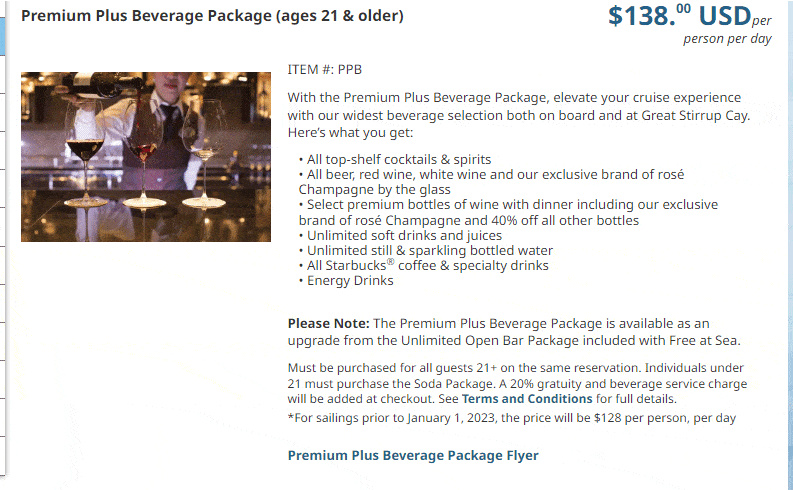Click the Energy Drinks bullet item
This screenshot has width=793, height=490.
coord(346,280)
